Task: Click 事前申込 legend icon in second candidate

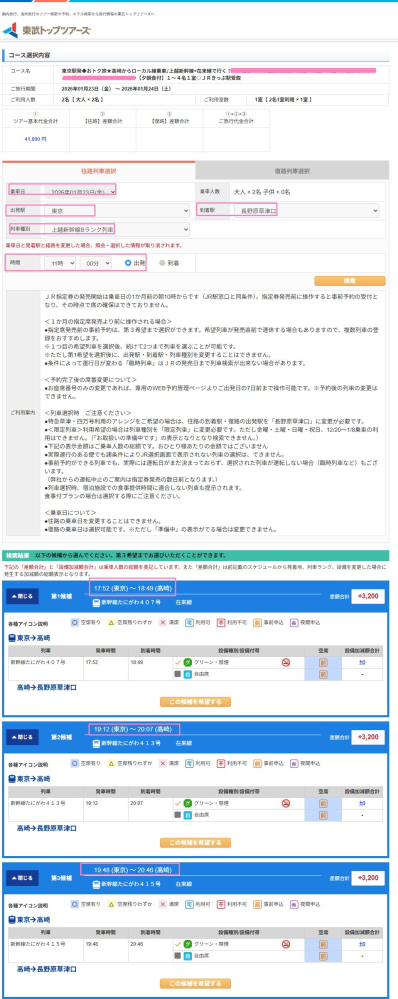Action: point(257,763)
